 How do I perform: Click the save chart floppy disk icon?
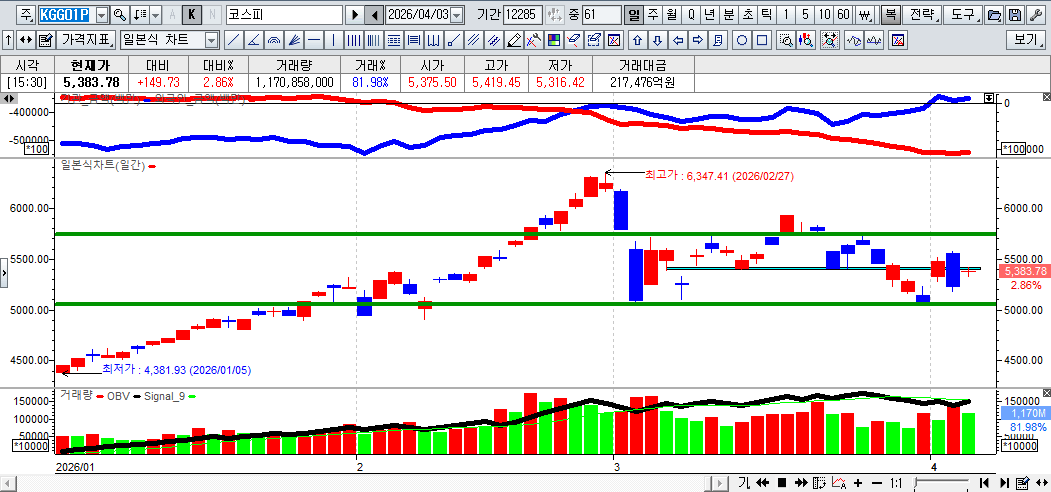click(x=1014, y=15)
